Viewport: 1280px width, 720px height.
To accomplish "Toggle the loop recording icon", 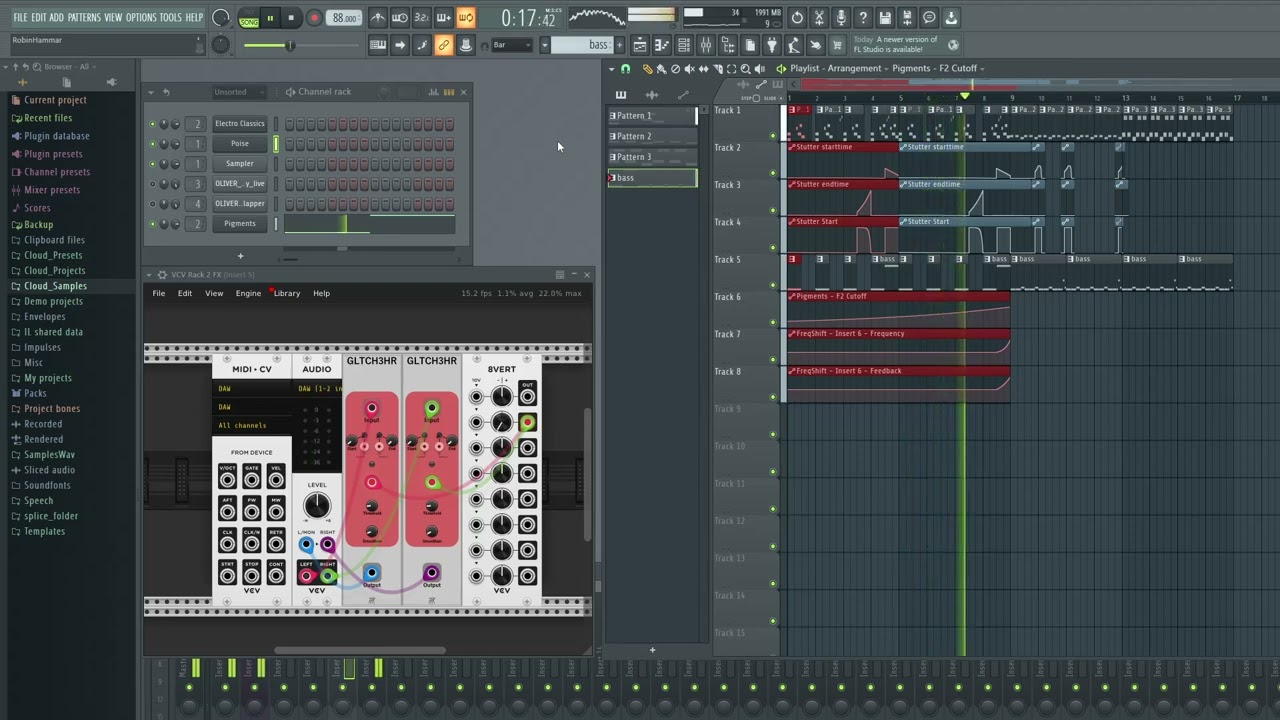I will click(465, 18).
